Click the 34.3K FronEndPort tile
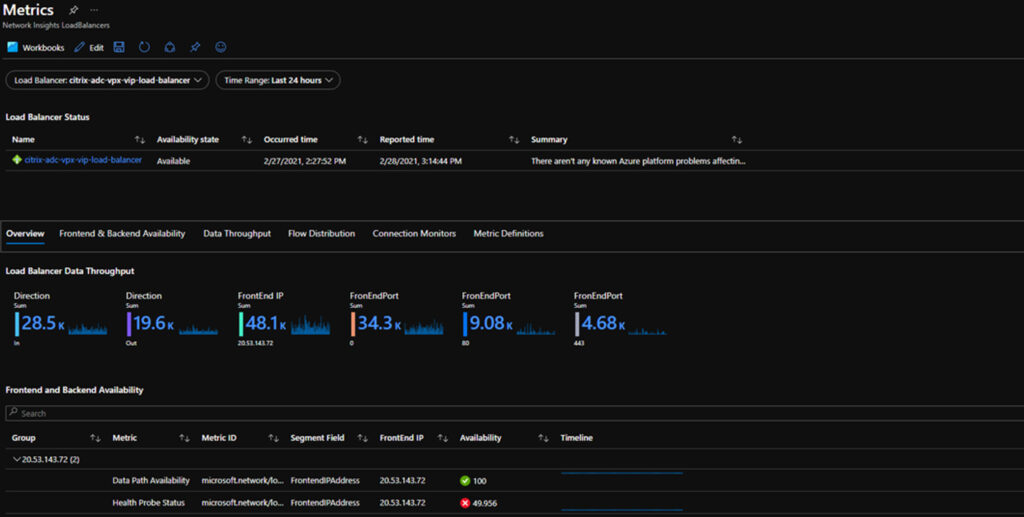Screen dimensions: 1024x517 click(x=397, y=319)
